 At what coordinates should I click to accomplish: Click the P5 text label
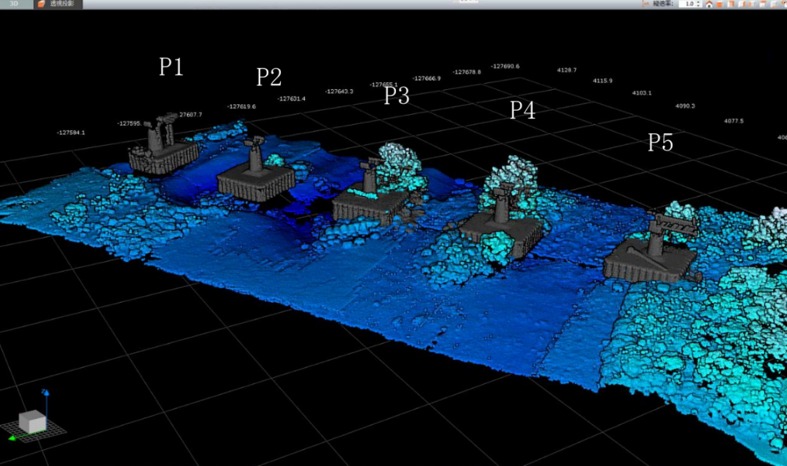(660, 142)
